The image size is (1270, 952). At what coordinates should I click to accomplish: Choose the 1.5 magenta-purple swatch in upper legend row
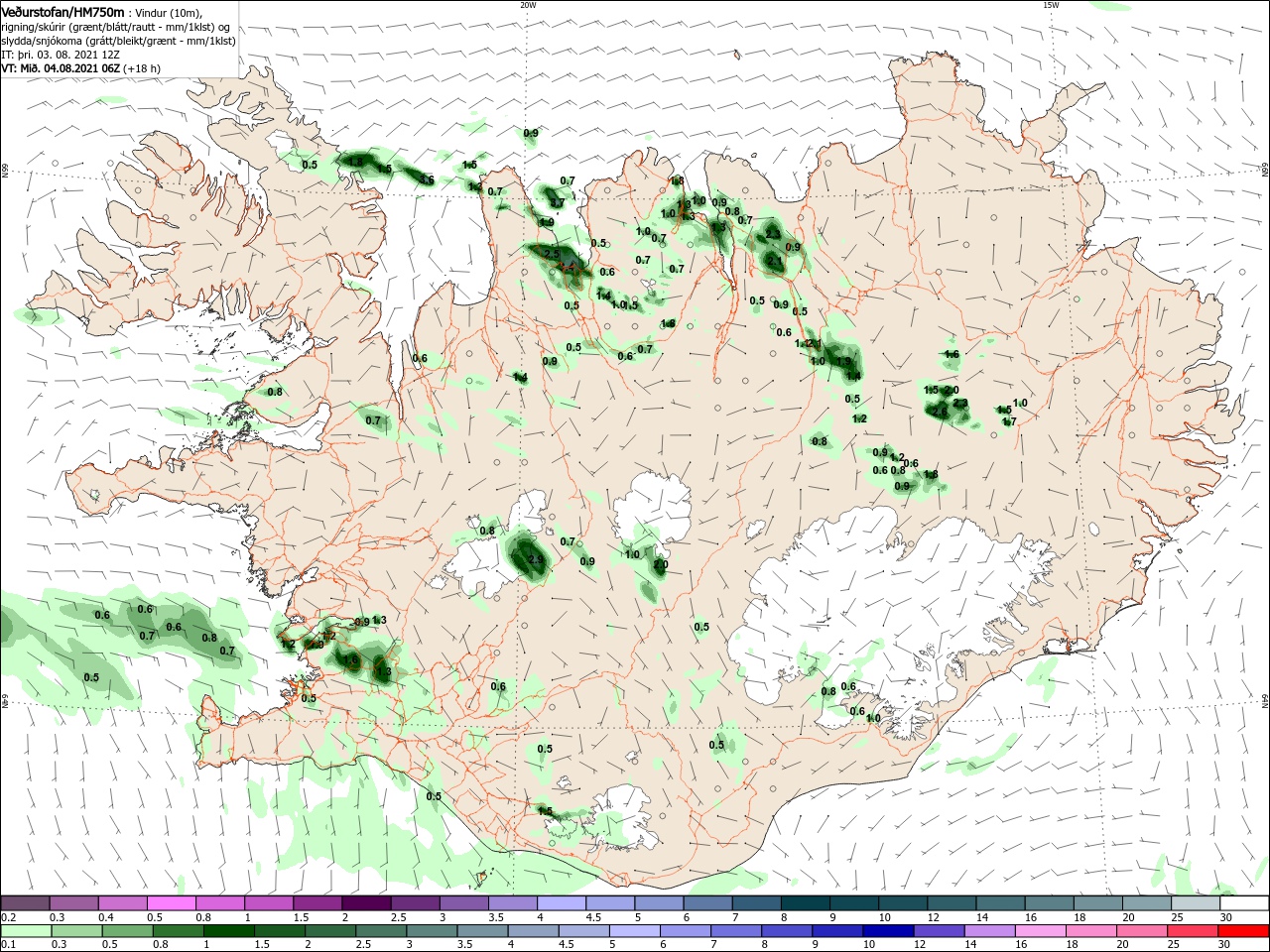[317, 903]
